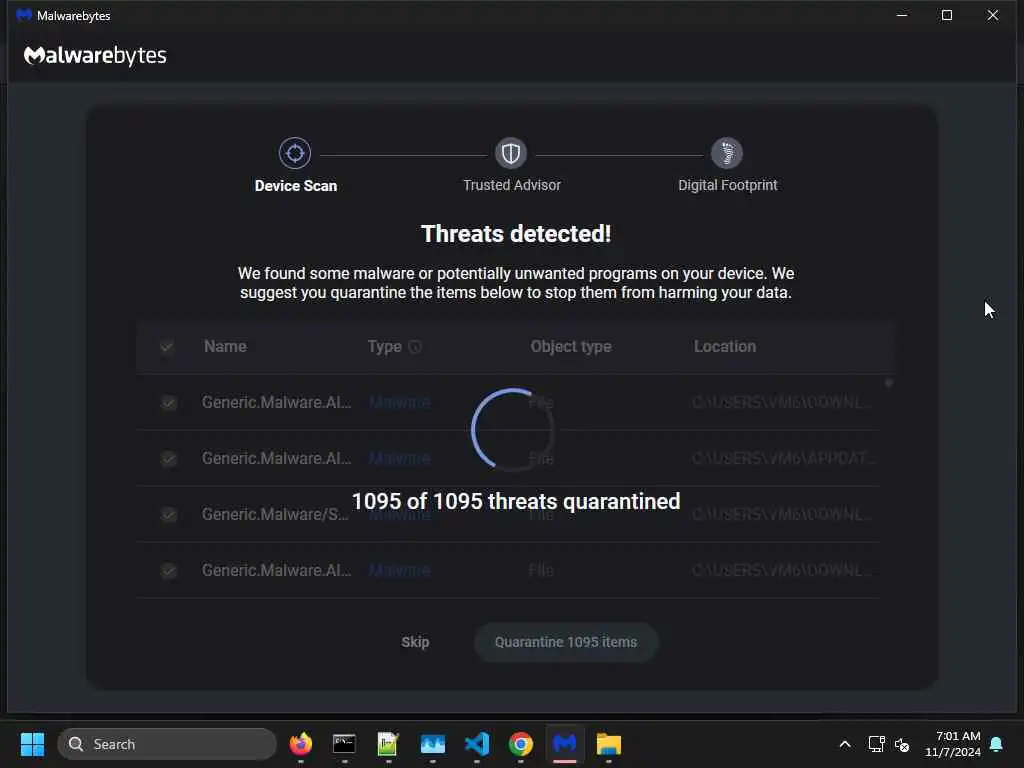Viewport: 1024px width, 768px height.
Task: Click the taskbar Search box
Action: tap(167, 744)
